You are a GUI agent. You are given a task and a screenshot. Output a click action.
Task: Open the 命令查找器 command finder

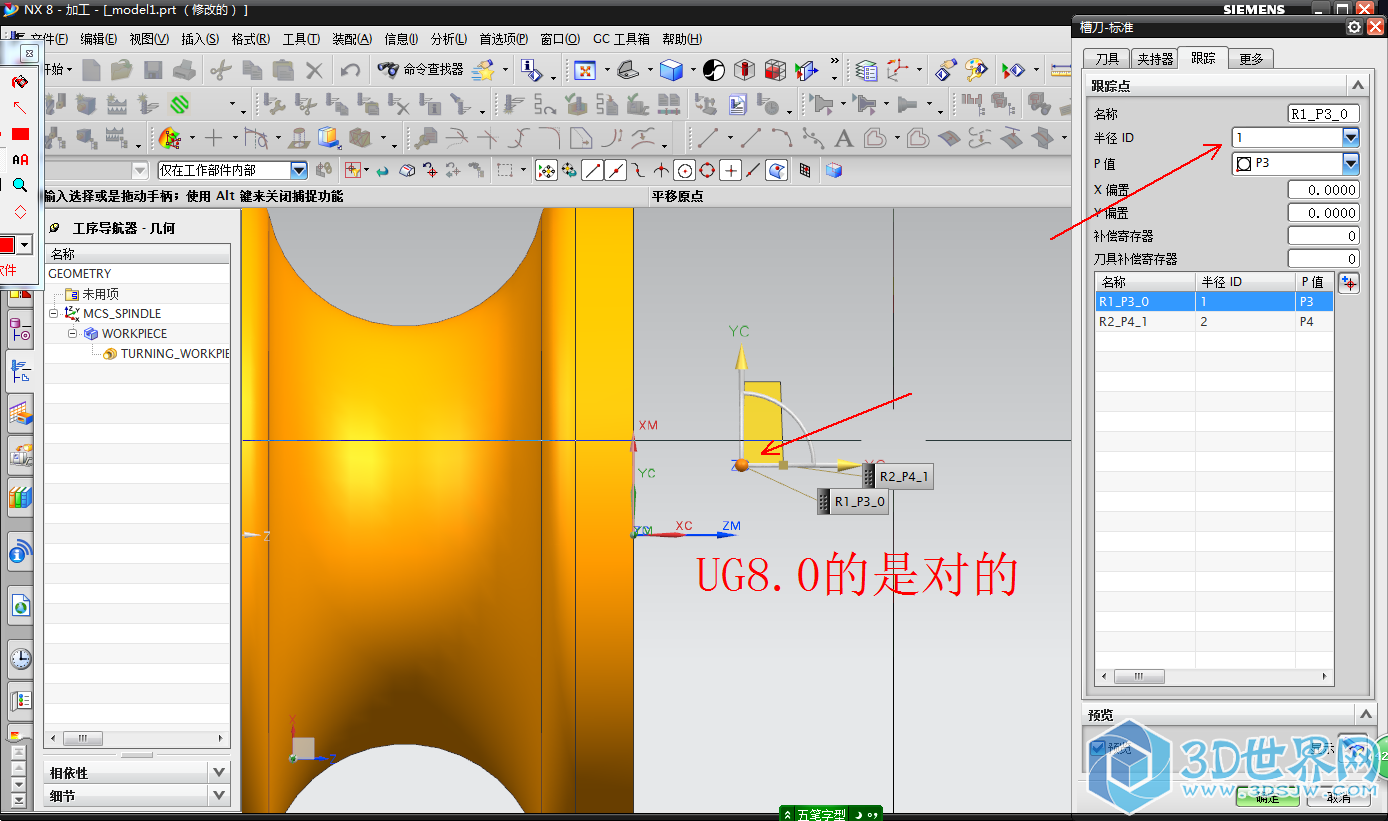[421, 70]
